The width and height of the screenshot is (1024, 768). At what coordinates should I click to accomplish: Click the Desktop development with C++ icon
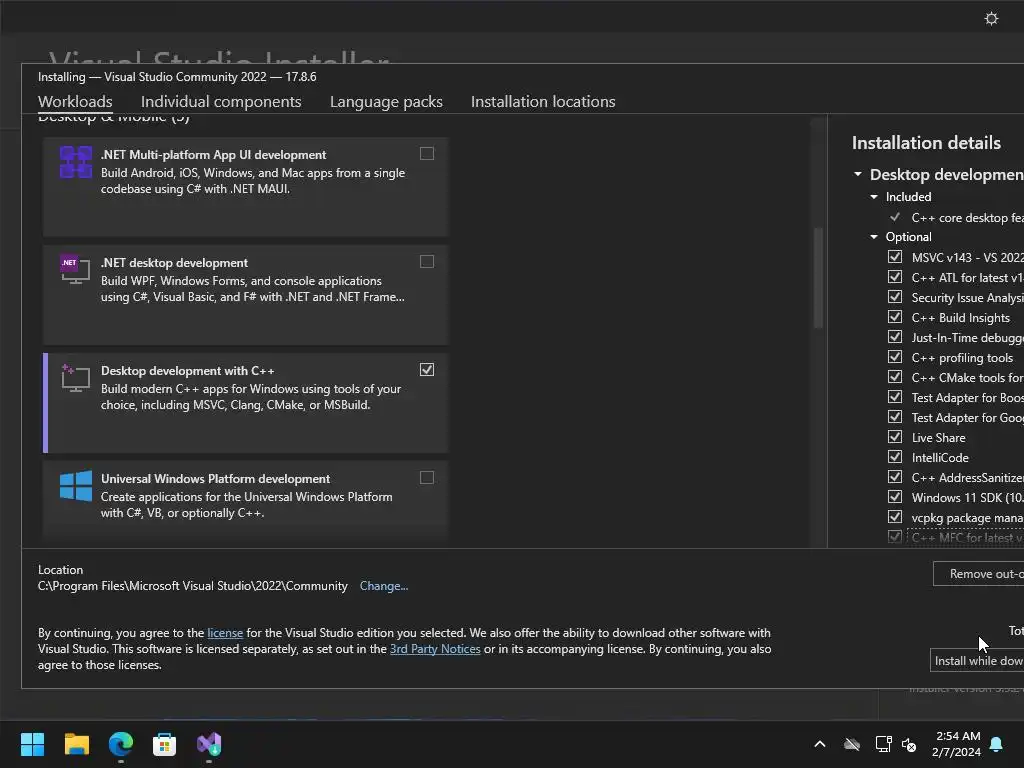tap(75, 377)
